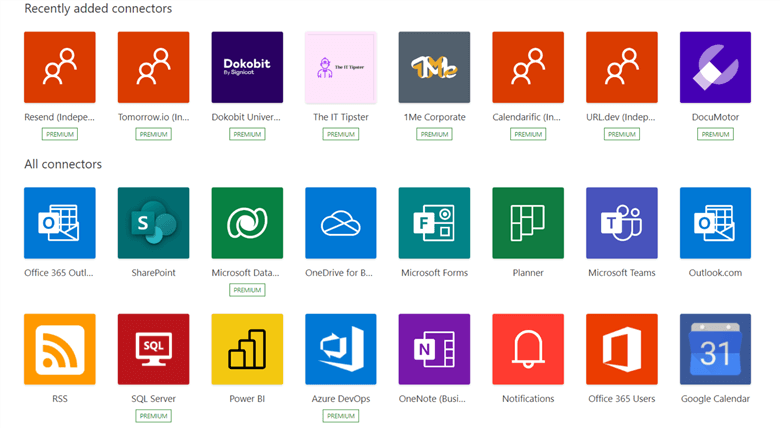Click the Outlook.com connector icon

pos(715,223)
